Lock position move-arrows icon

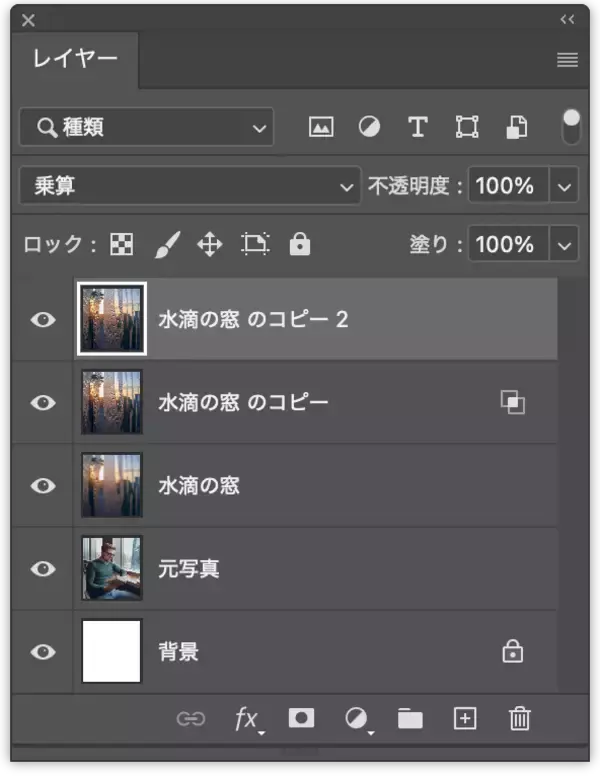pyautogui.click(x=210, y=244)
